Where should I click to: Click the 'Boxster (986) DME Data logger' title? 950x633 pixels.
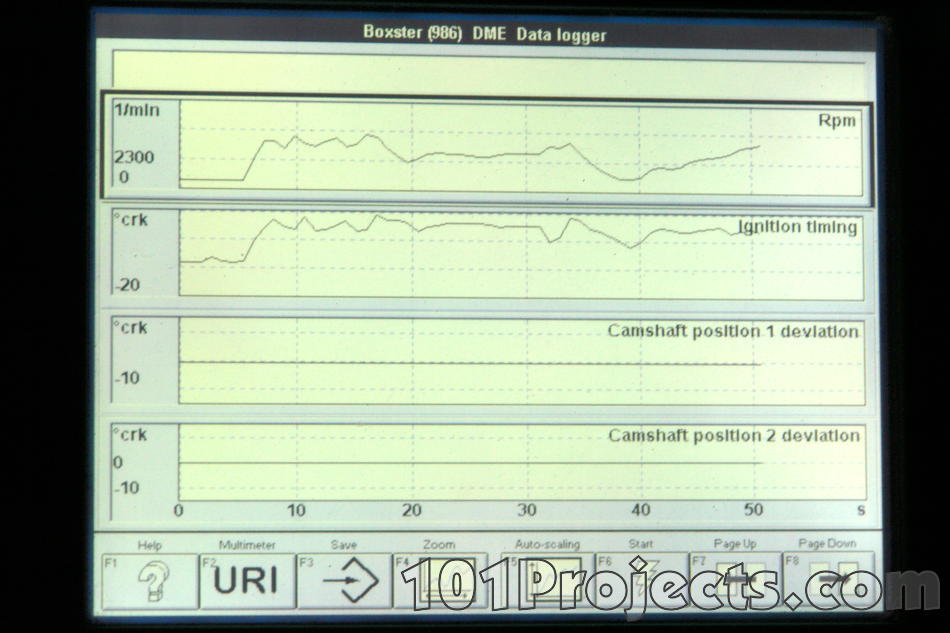pyautogui.click(x=485, y=33)
